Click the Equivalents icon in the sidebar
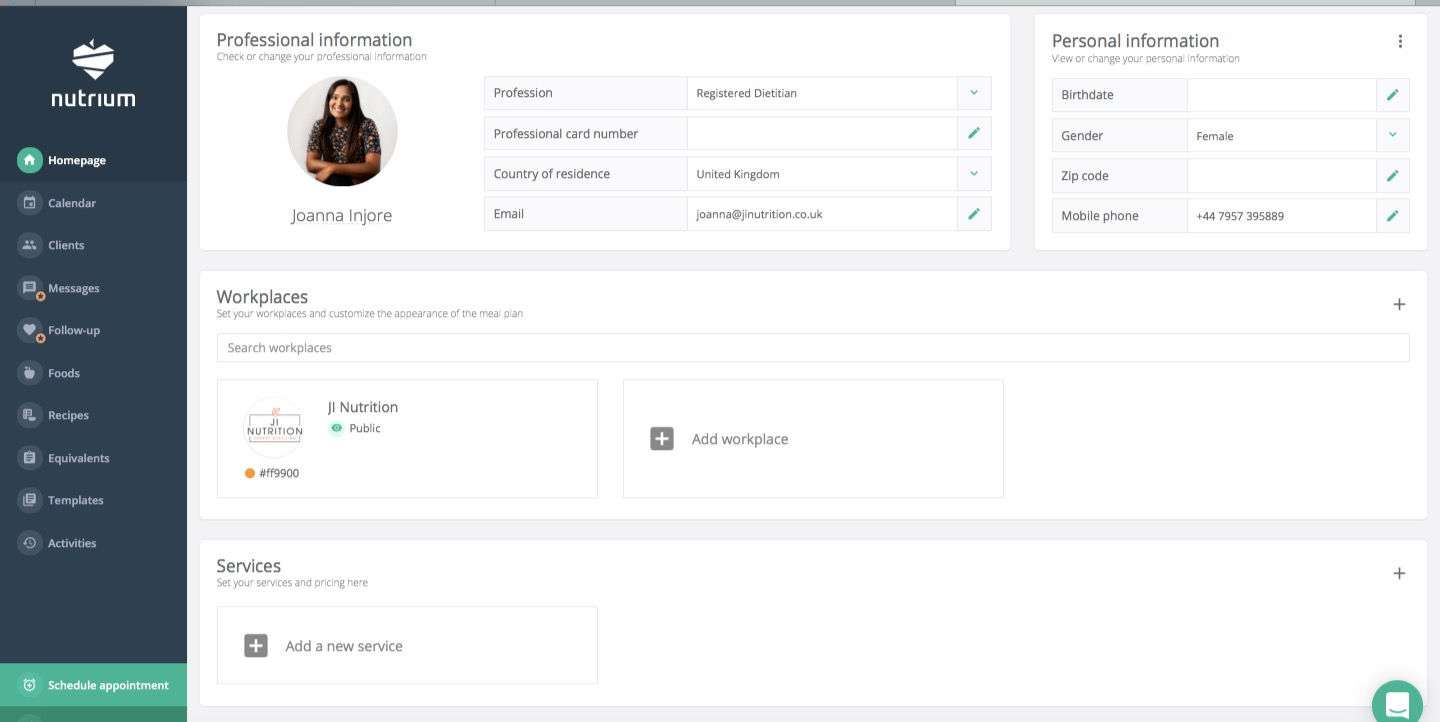 [30, 458]
